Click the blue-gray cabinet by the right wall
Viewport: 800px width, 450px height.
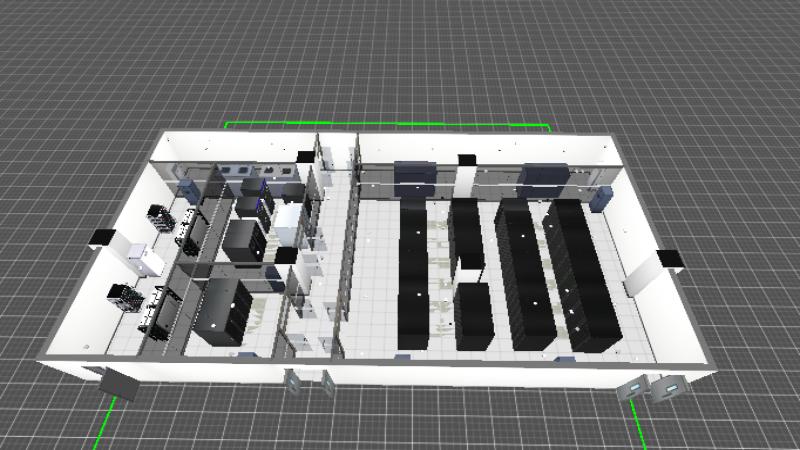(599, 198)
